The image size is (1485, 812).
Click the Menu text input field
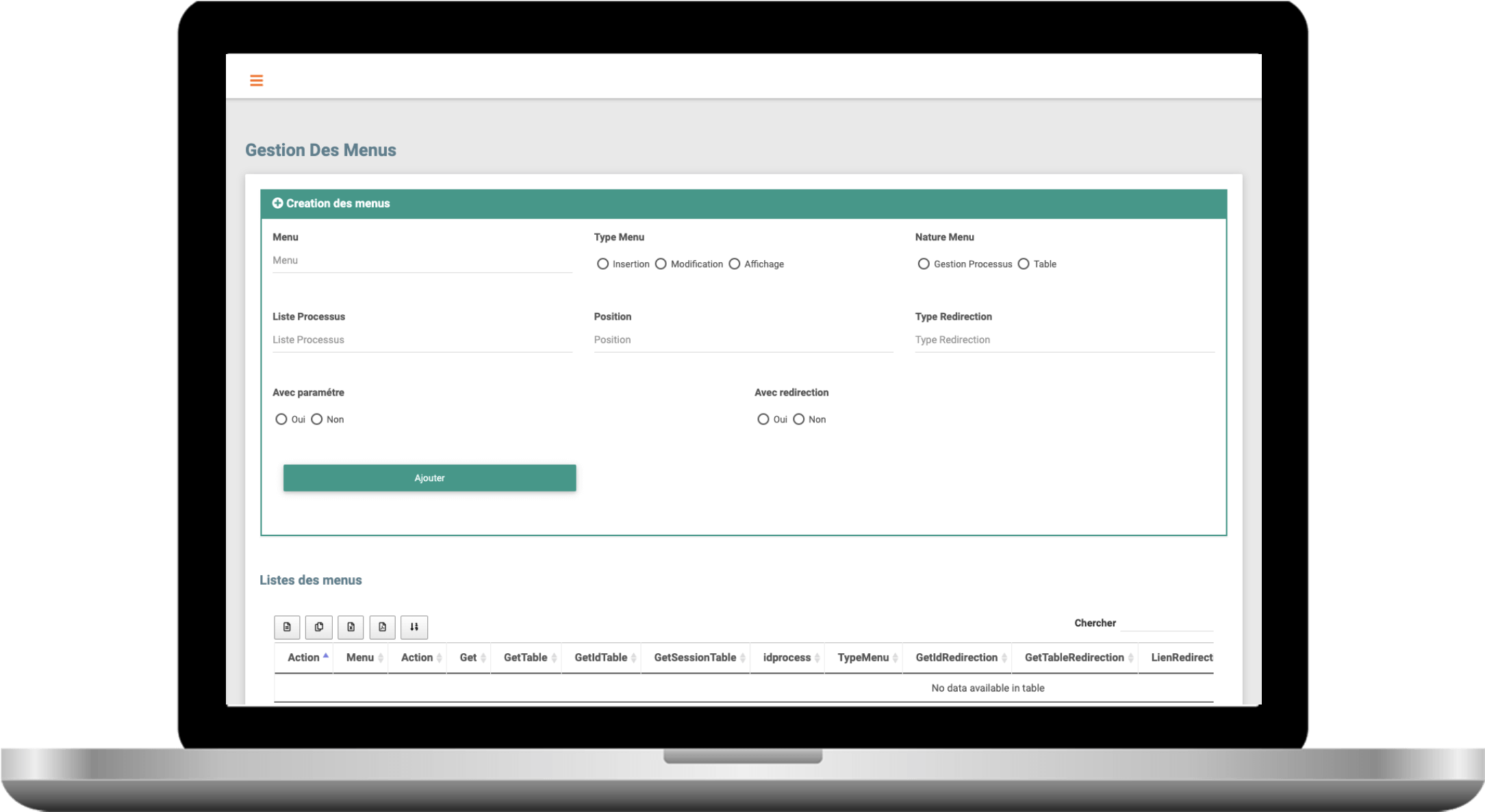tap(422, 261)
